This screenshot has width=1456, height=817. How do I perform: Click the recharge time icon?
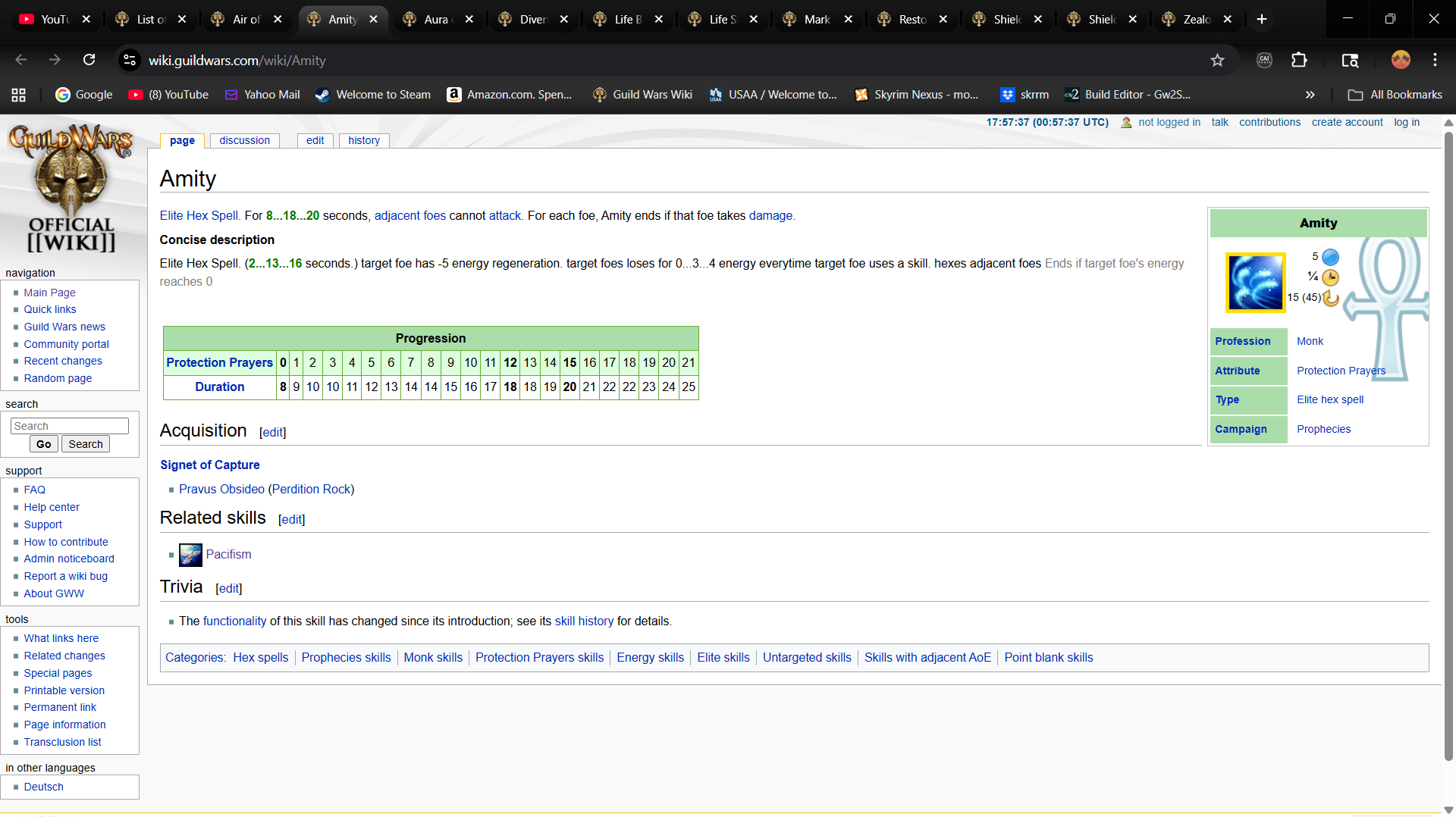[1331, 298]
